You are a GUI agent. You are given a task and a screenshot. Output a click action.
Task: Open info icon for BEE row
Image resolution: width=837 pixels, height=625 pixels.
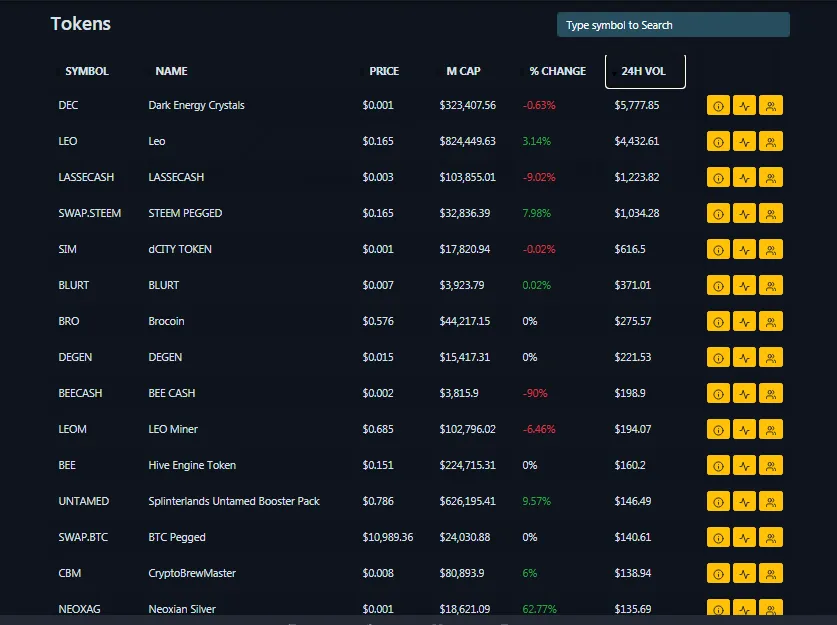click(718, 465)
